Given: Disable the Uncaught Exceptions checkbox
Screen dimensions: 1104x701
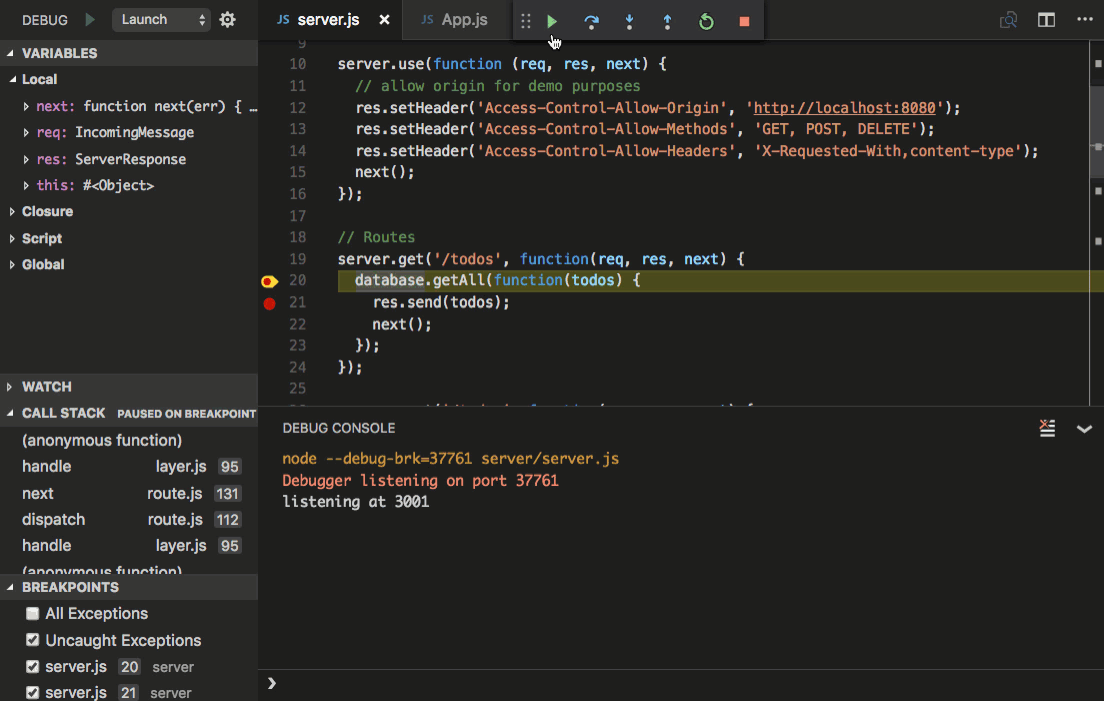Looking at the screenshot, I should pyautogui.click(x=32, y=640).
